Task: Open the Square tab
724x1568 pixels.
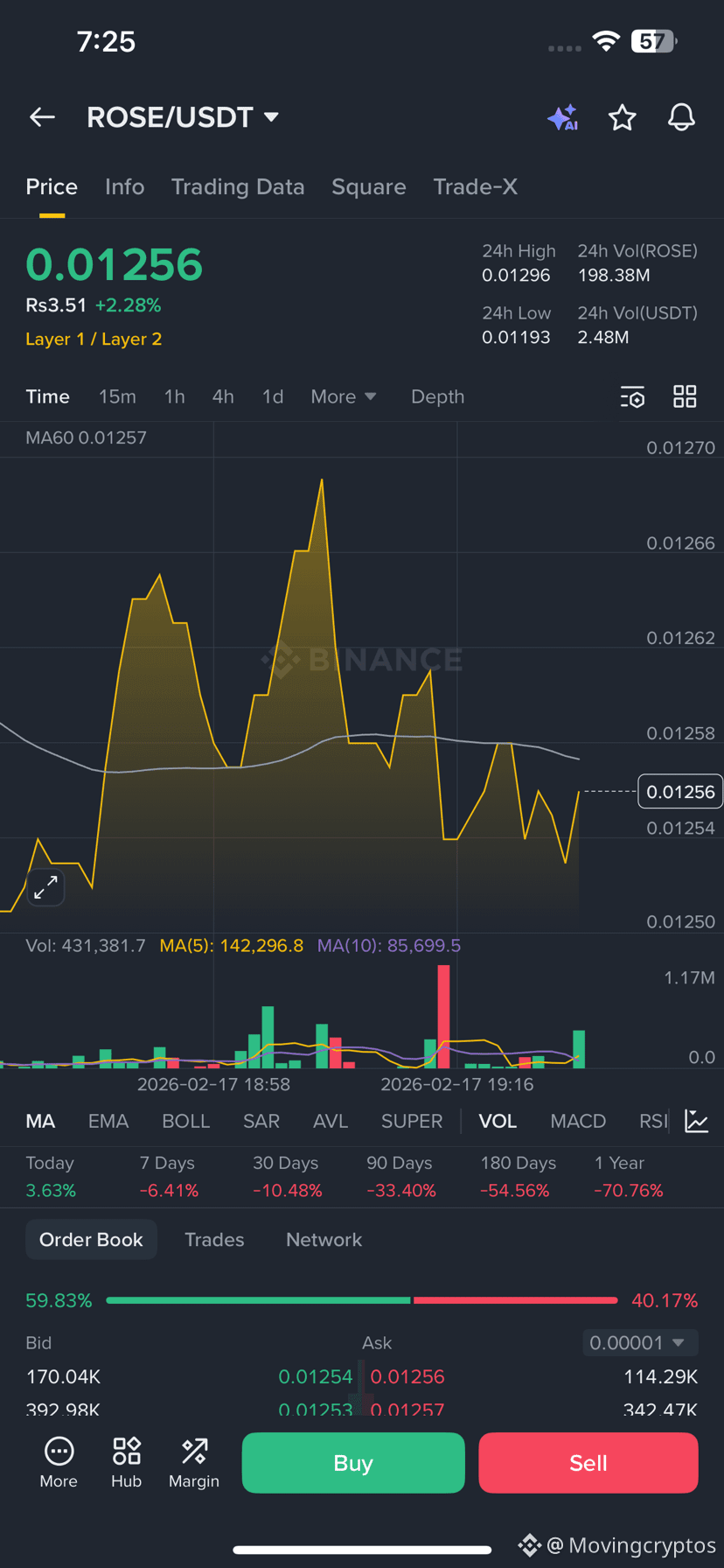Action: (369, 187)
